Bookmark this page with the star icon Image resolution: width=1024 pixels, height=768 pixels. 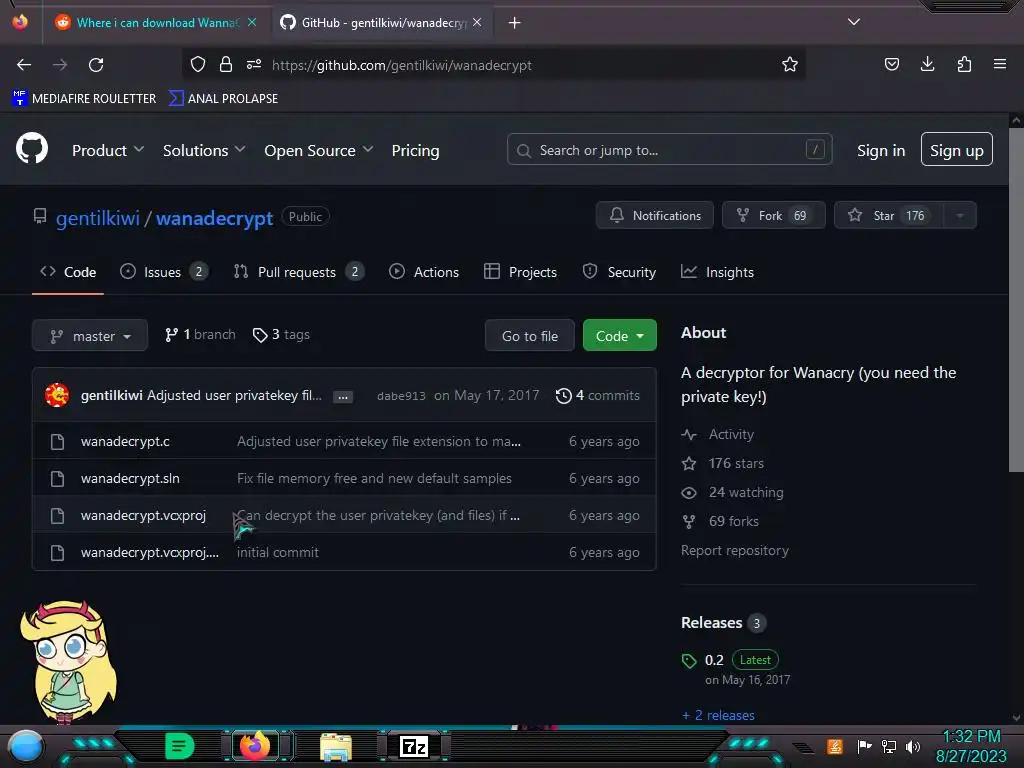(790, 64)
